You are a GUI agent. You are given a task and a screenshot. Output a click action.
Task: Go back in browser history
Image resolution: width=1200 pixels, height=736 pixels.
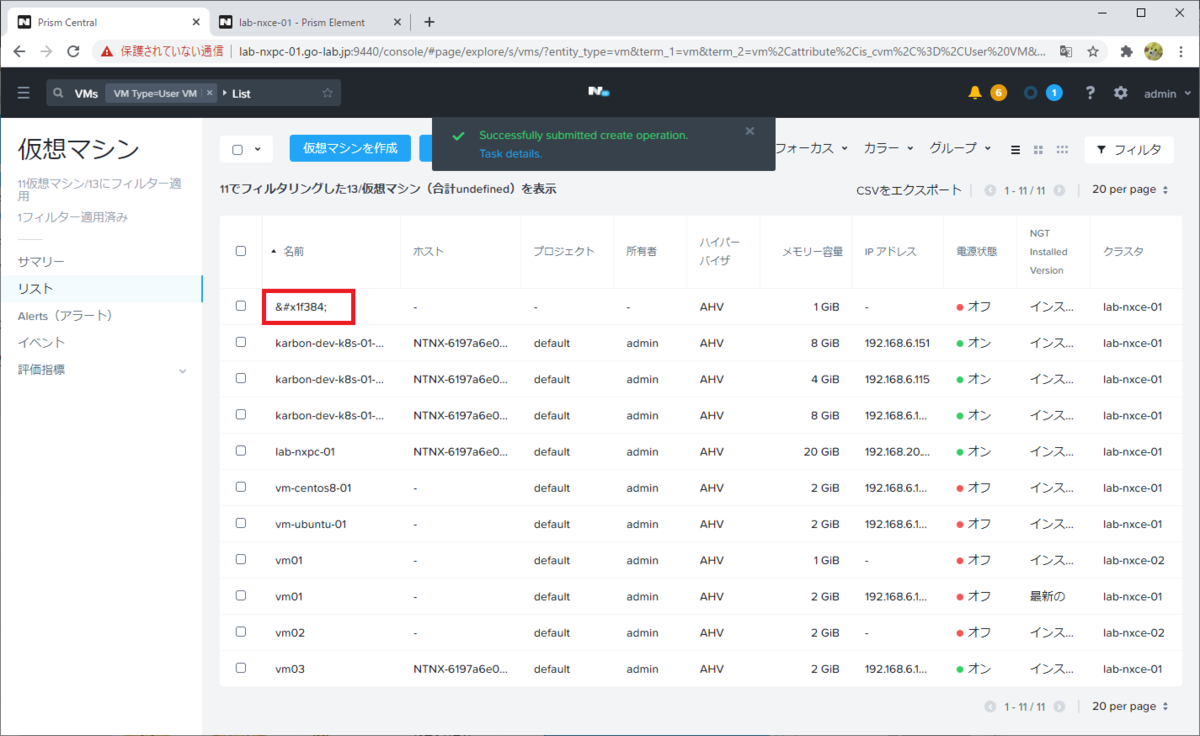[x=21, y=51]
